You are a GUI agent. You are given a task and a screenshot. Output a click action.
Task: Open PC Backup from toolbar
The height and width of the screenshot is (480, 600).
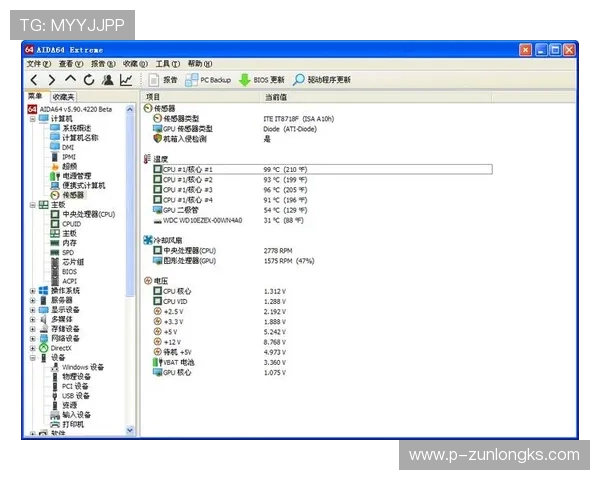click(x=208, y=80)
